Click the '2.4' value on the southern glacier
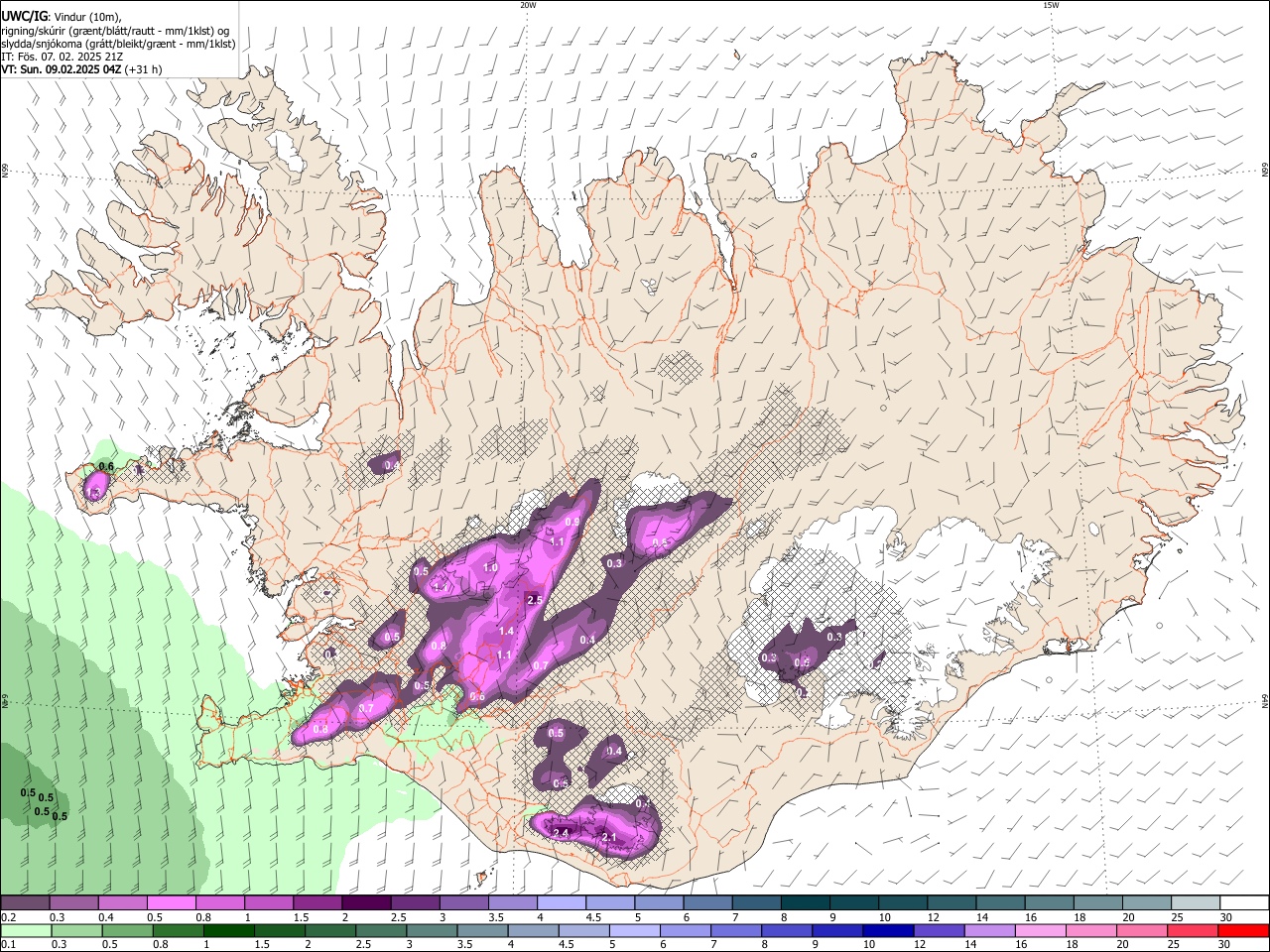Viewport: 1270px width, 952px height. click(561, 833)
